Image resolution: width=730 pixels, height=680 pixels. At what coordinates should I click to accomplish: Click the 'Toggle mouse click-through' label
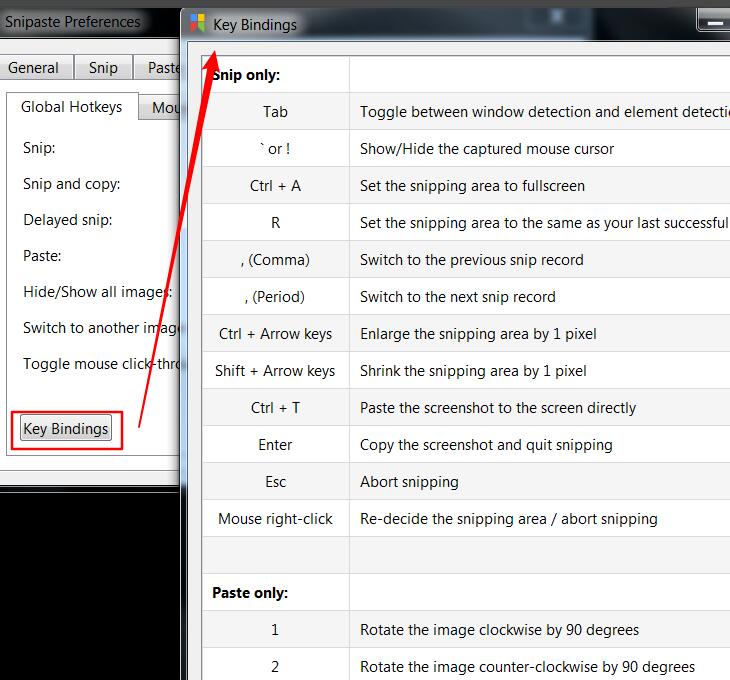[101, 364]
